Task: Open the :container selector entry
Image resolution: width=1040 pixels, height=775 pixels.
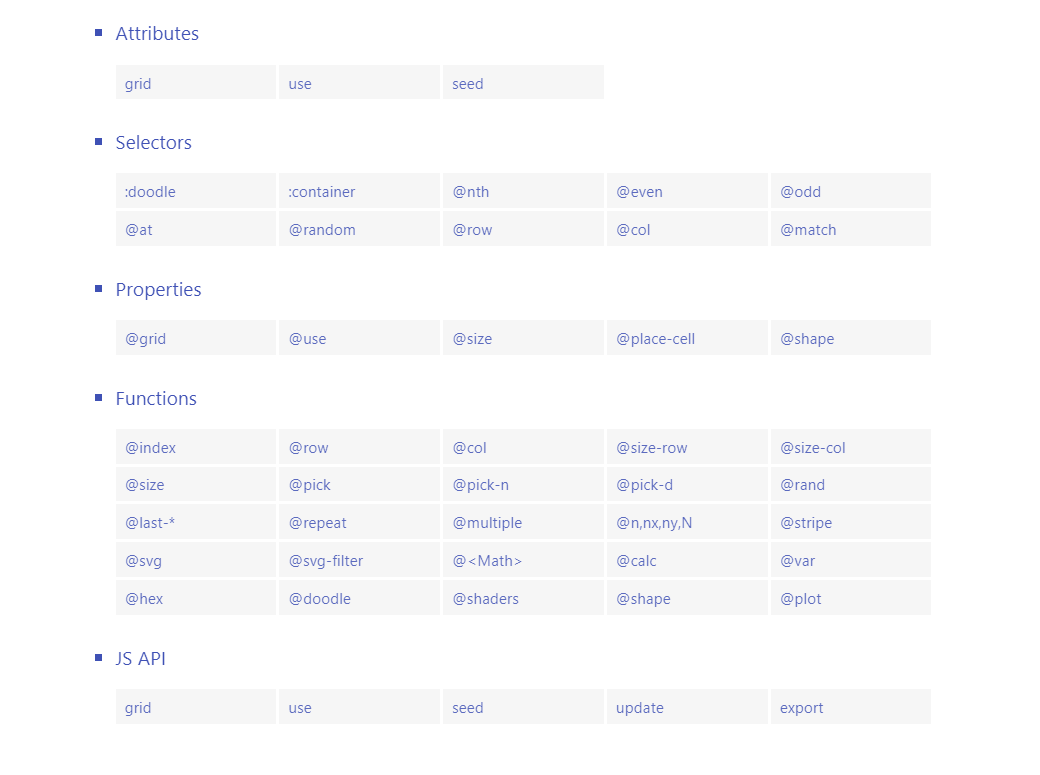Action: [359, 190]
